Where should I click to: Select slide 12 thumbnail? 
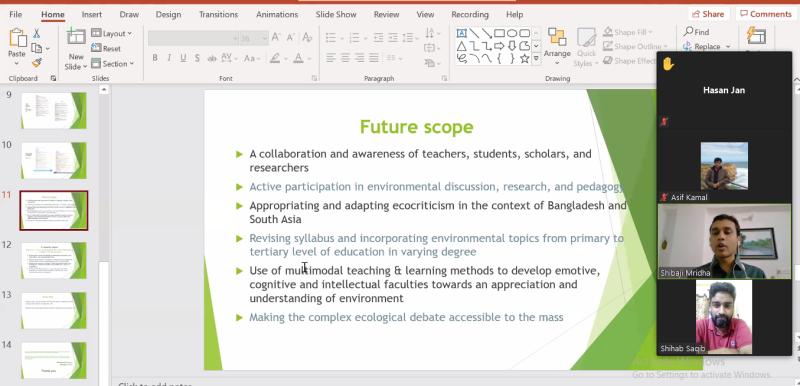pos(54,261)
